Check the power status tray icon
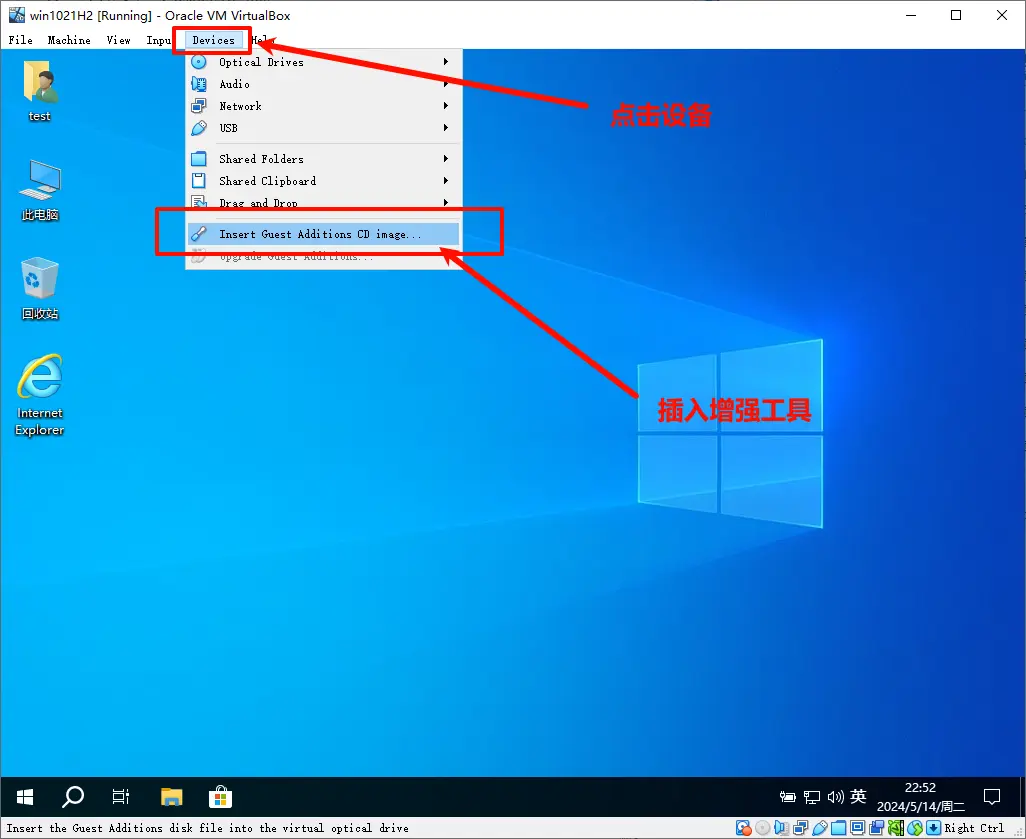 (x=788, y=796)
